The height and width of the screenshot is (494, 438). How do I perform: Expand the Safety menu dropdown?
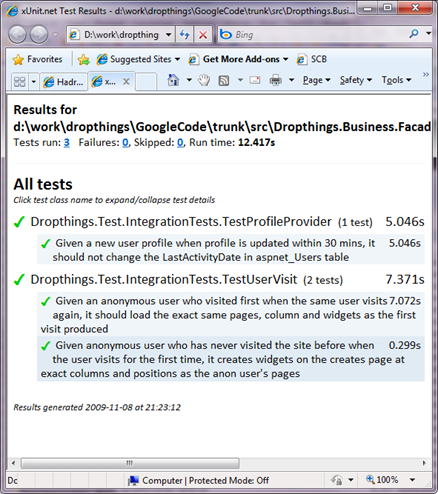point(356,80)
